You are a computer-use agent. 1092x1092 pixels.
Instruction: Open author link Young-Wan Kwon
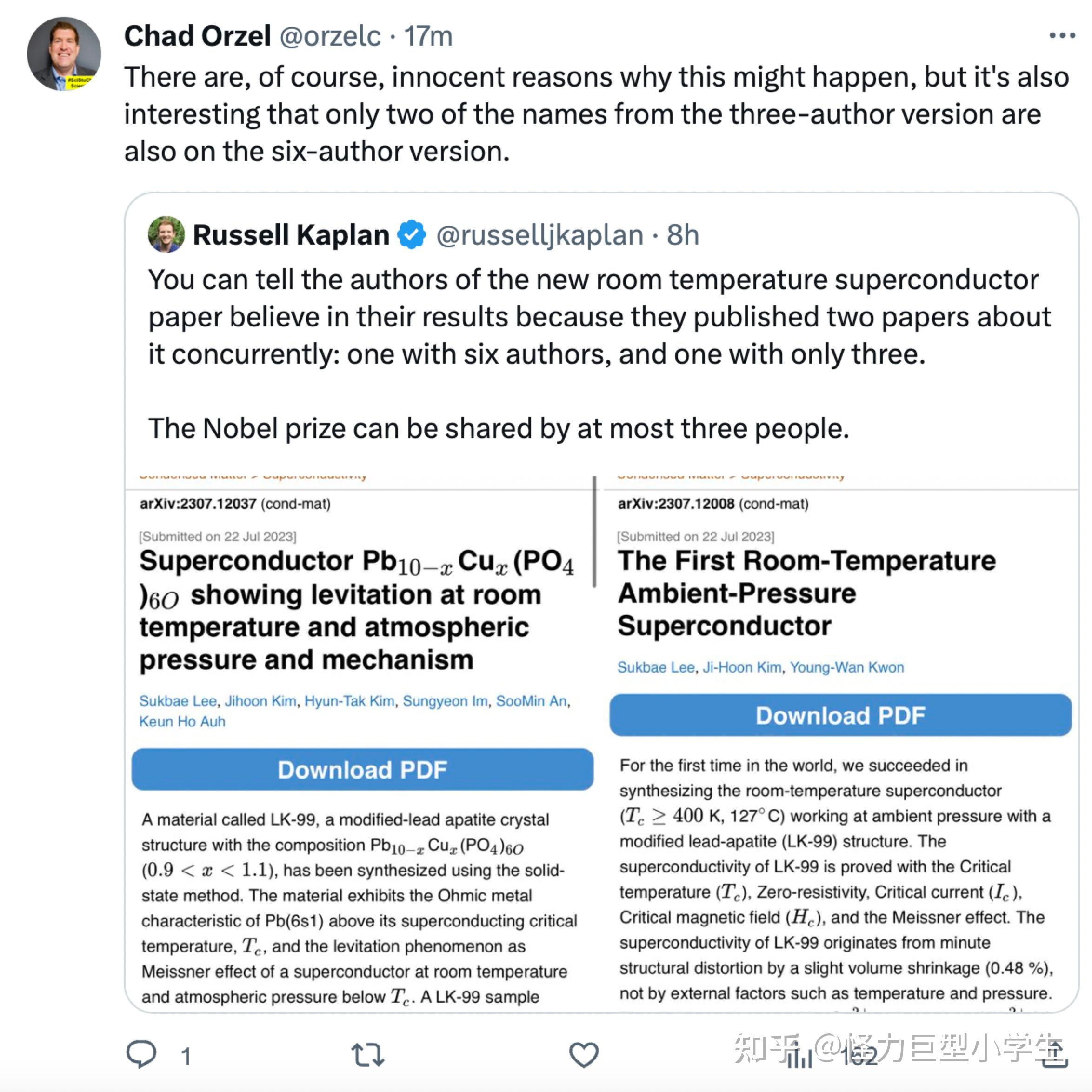(847, 667)
